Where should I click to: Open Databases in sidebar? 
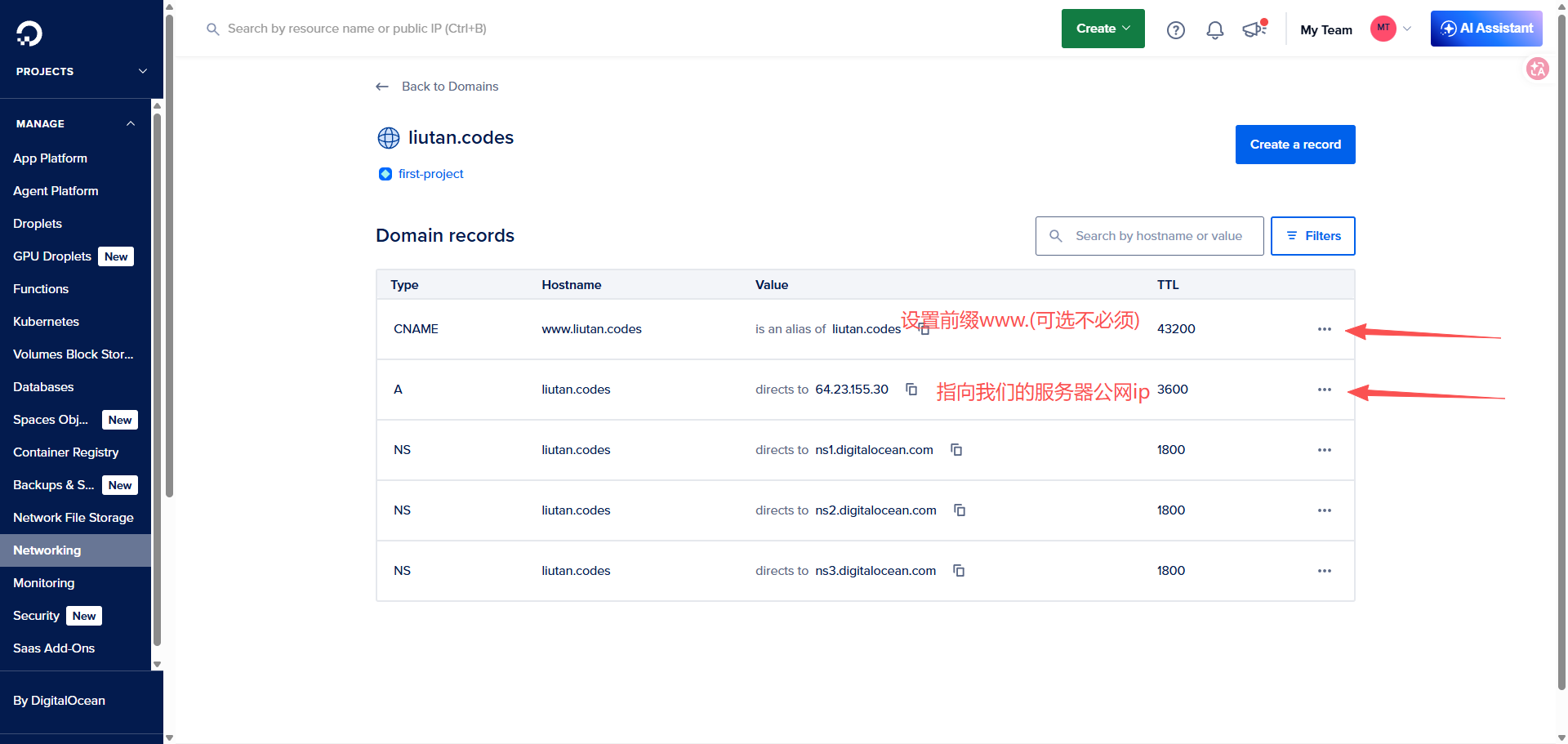click(x=43, y=387)
